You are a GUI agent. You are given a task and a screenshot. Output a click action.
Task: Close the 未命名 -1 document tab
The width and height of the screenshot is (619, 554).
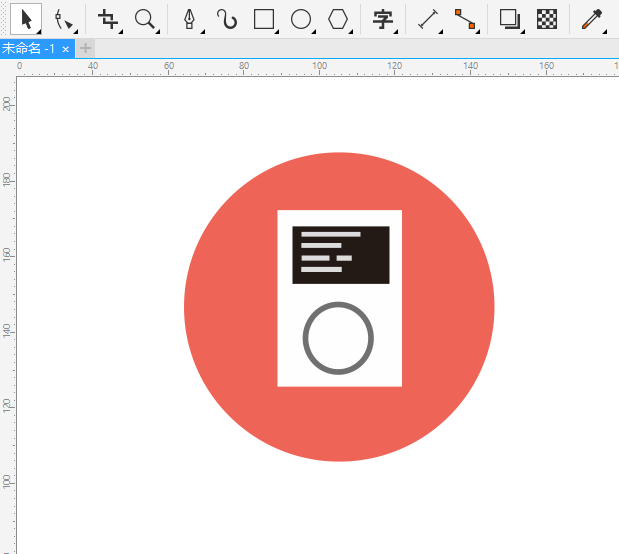66,49
